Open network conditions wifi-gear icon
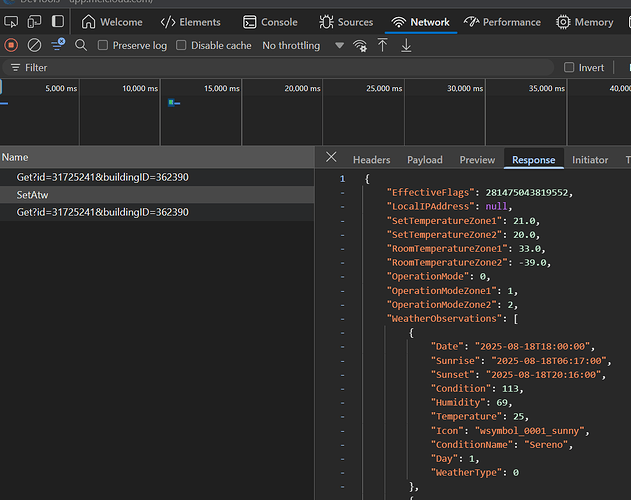The height and width of the screenshot is (500, 631). pos(360,45)
